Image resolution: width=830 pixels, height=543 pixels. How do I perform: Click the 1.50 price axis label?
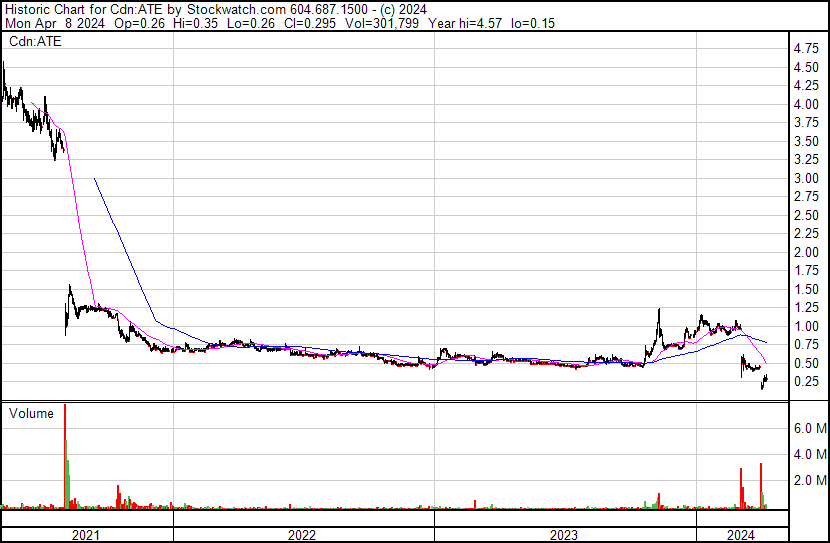[806, 289]
